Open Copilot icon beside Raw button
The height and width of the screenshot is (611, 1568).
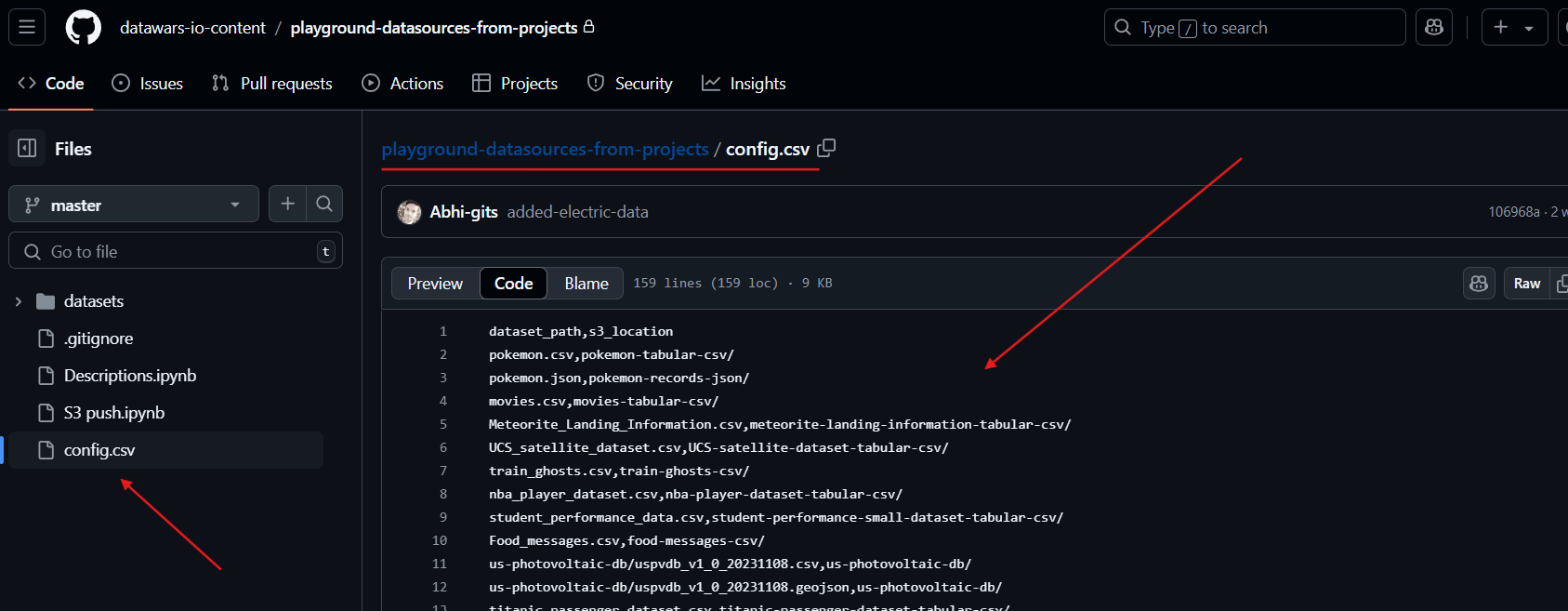coord(1479,283)
